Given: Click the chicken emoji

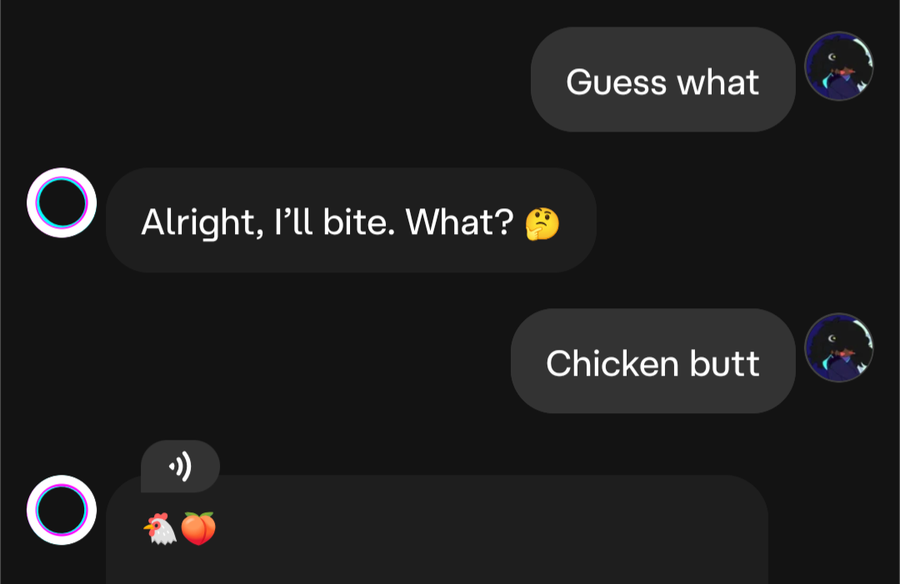Looking at the screenshot, I should [x=161, y=528].
